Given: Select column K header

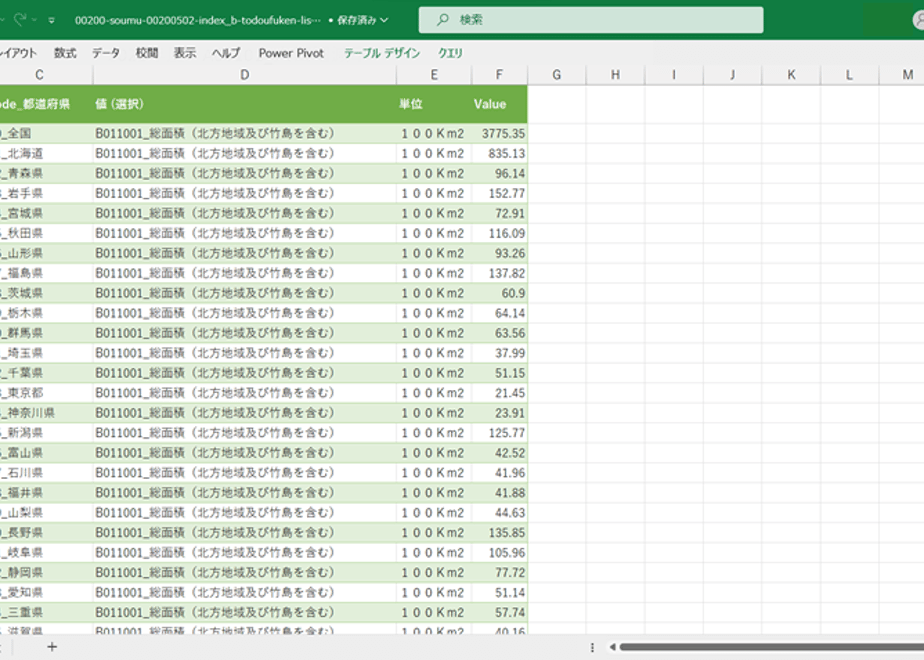Looking at the screenshot, I should pos(791,75).
